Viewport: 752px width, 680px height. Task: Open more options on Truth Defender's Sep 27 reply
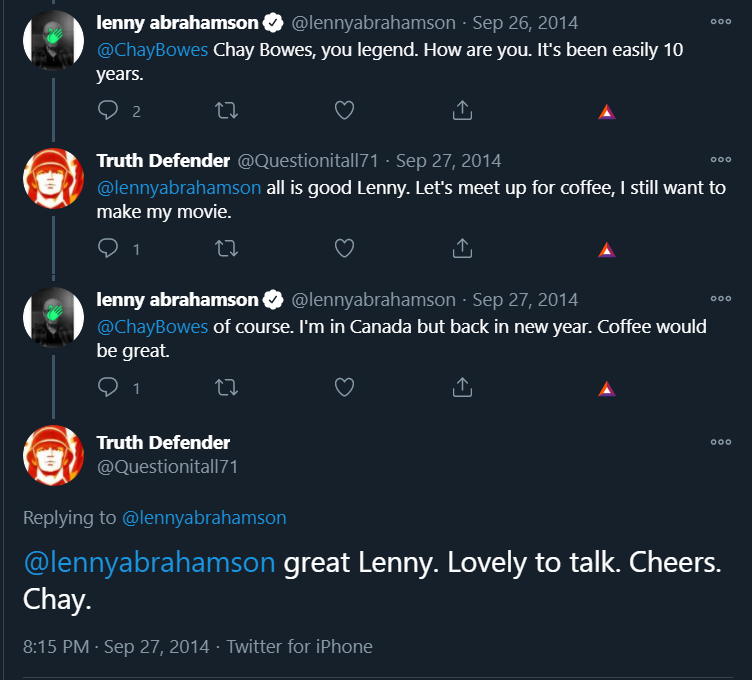click(720, 159)
